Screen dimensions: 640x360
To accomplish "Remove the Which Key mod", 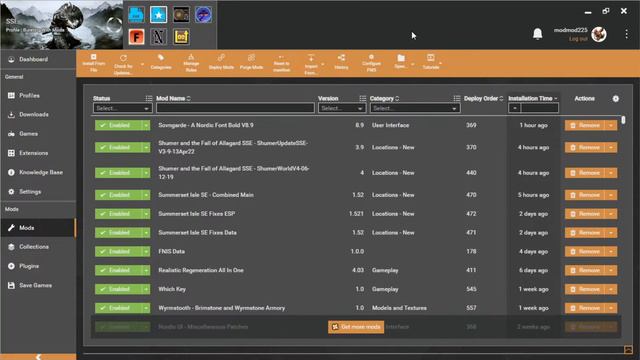I will tap(585, 289).
